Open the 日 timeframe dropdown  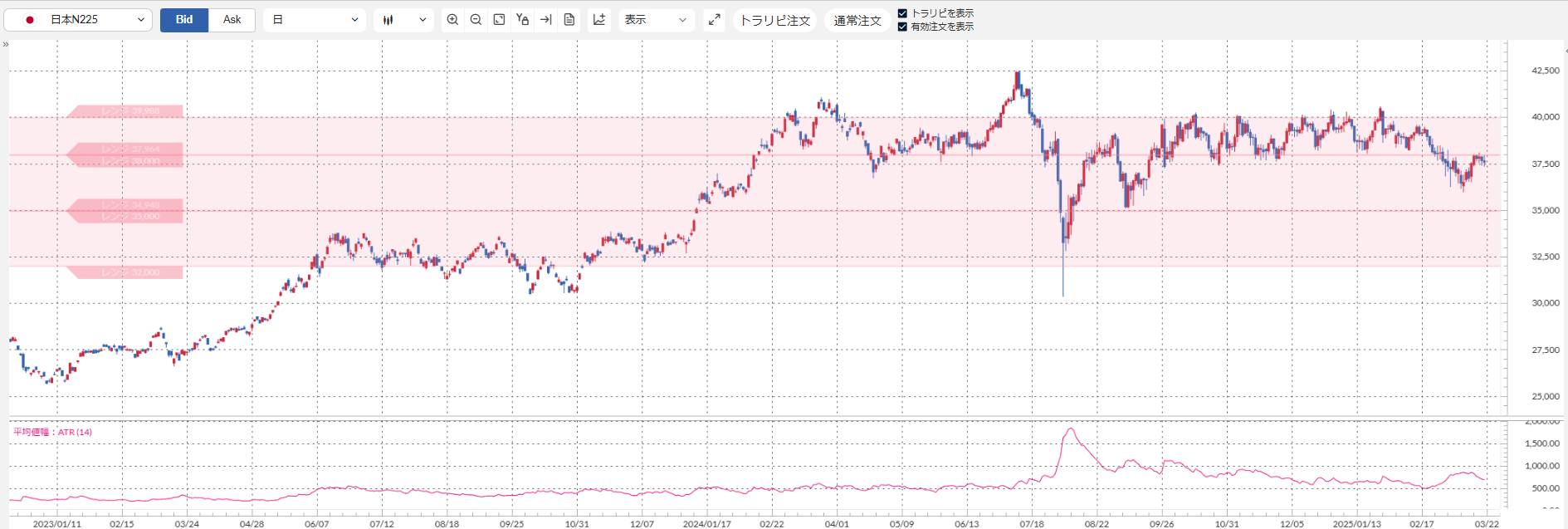tap(315, 20)
